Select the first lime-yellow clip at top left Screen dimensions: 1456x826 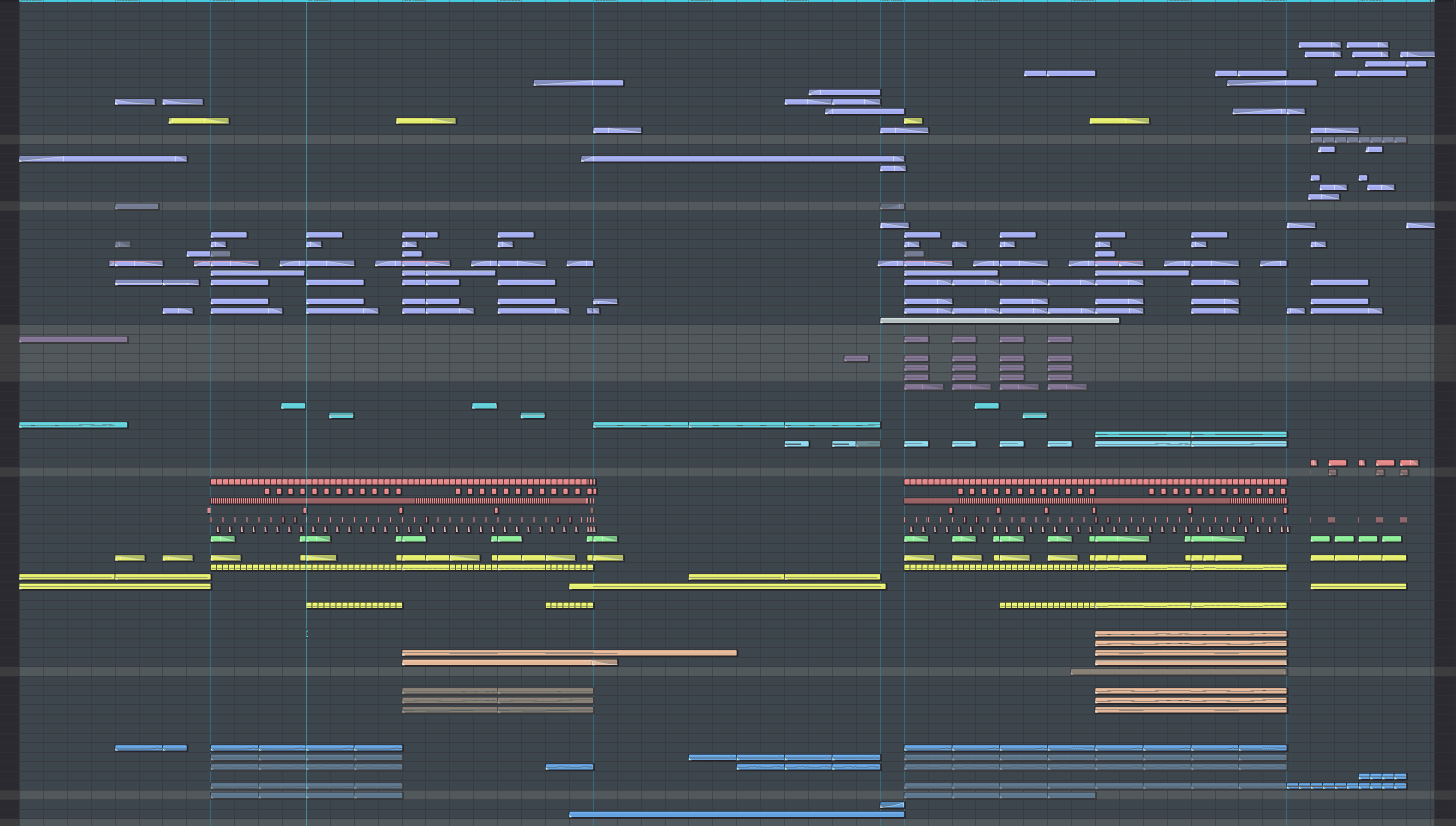pyautogui.click(x=198, y=121)
